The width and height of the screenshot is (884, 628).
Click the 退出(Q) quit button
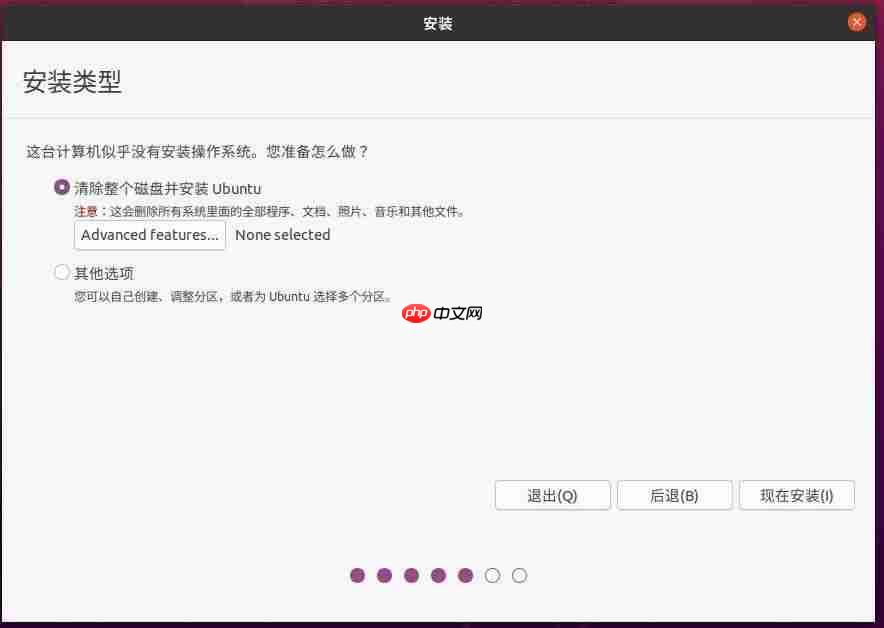point(552,496)
